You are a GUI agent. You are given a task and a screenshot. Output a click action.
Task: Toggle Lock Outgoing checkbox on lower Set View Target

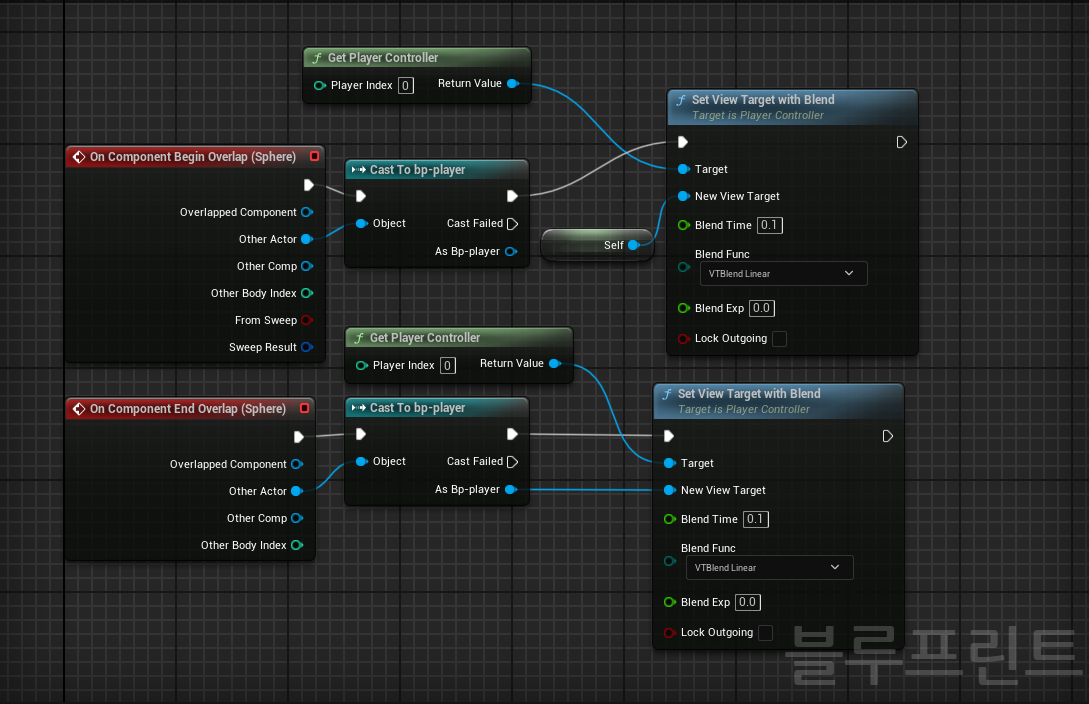point(765,632)
